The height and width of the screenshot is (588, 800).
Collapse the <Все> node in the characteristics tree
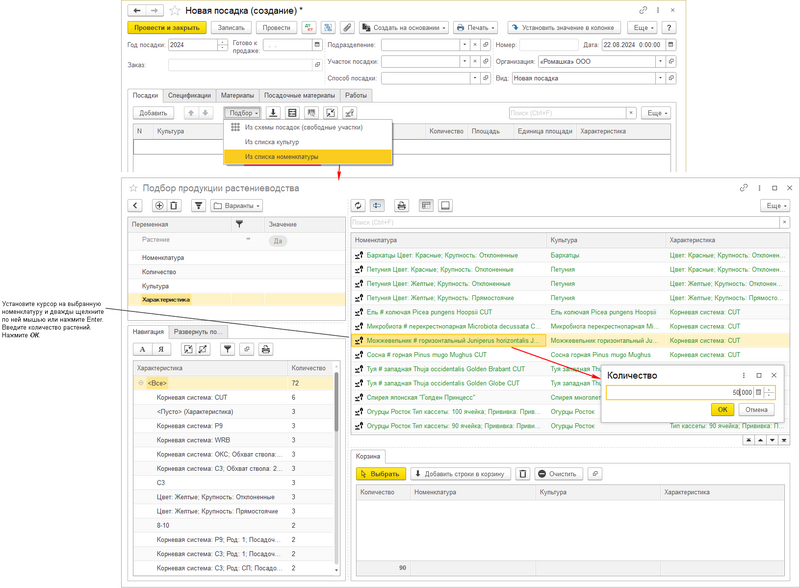pyautogui.click(x=141, y=383)
